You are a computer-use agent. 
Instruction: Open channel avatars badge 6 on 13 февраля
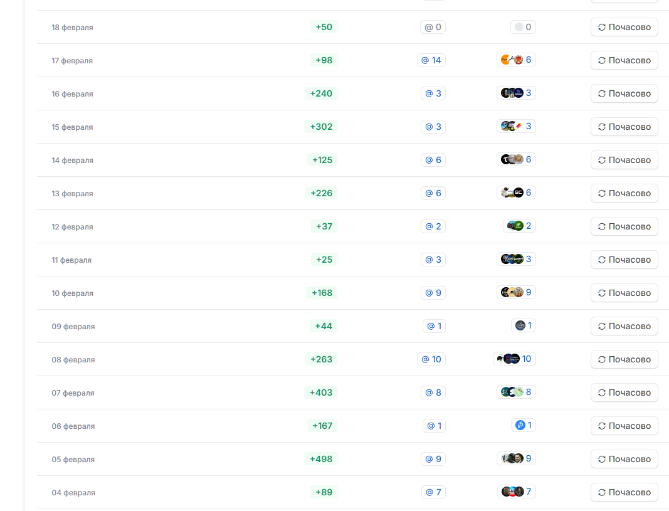(x=516, y=193)
